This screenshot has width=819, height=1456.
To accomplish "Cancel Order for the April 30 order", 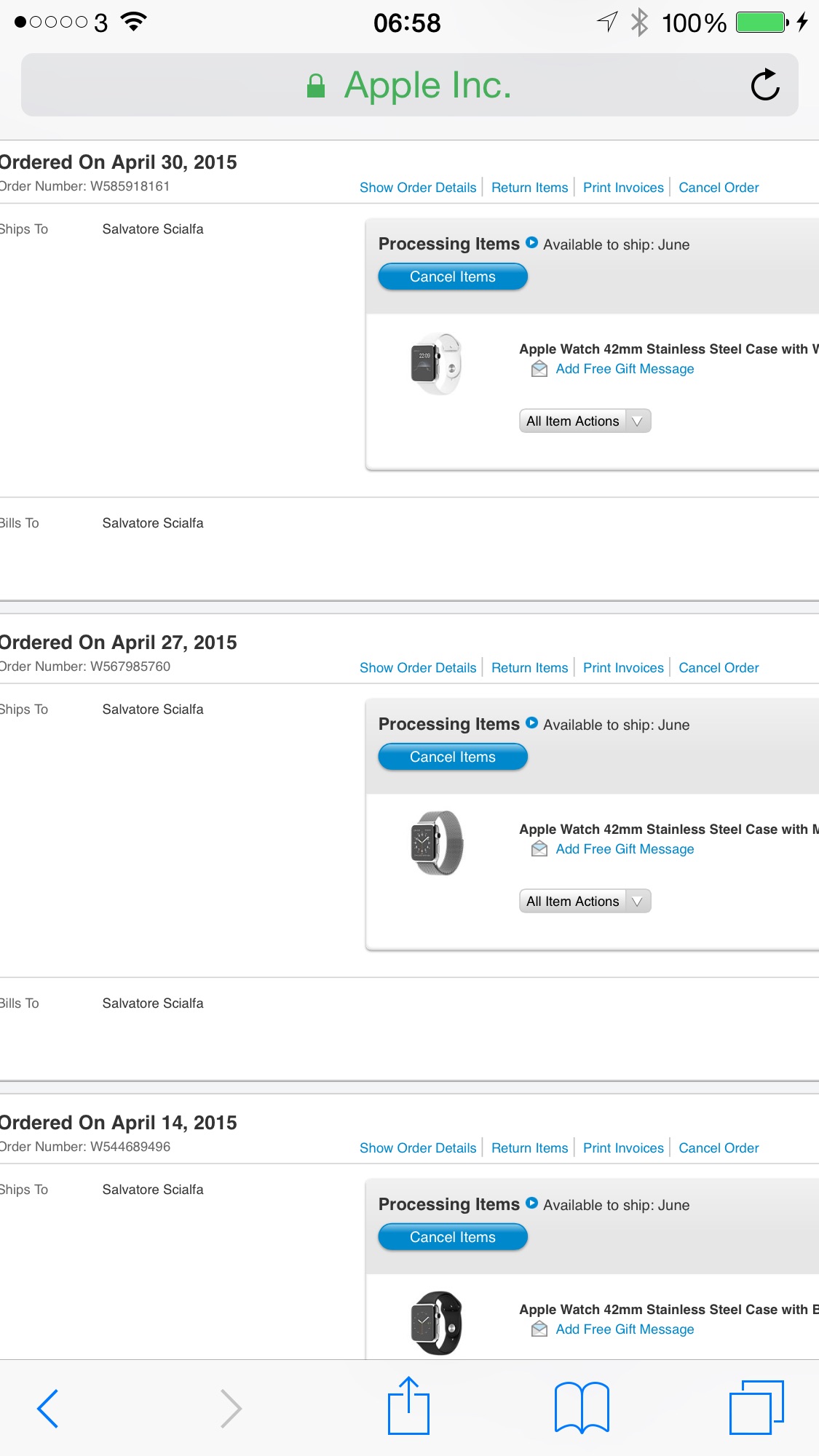I will 719,188.
